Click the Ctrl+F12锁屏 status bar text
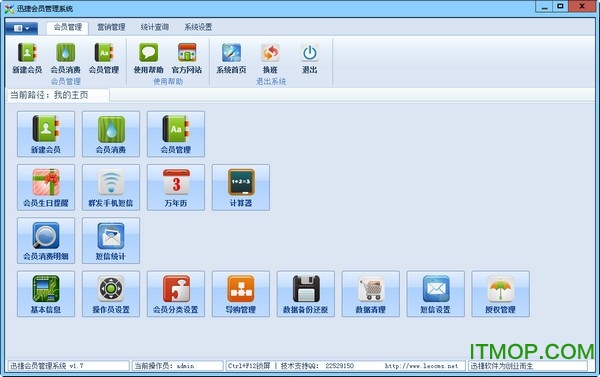The height and width of the screenshot is (377, 600). (x=249, y=366)
